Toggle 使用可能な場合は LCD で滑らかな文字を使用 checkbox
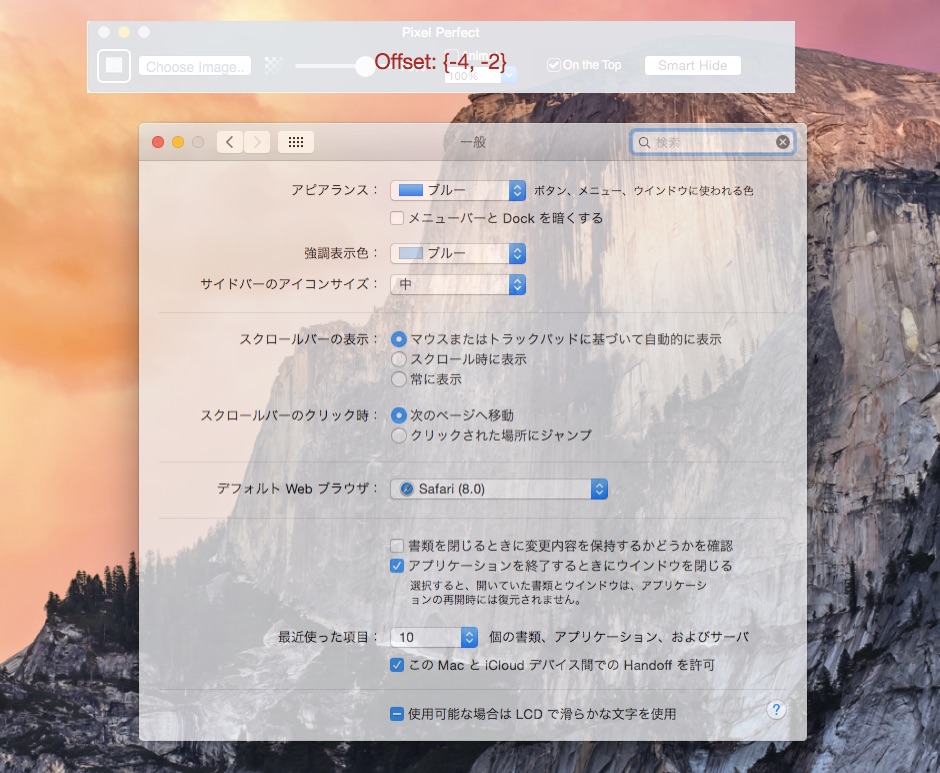The height and width of the screenshot is (773, 940). [397, 714]
